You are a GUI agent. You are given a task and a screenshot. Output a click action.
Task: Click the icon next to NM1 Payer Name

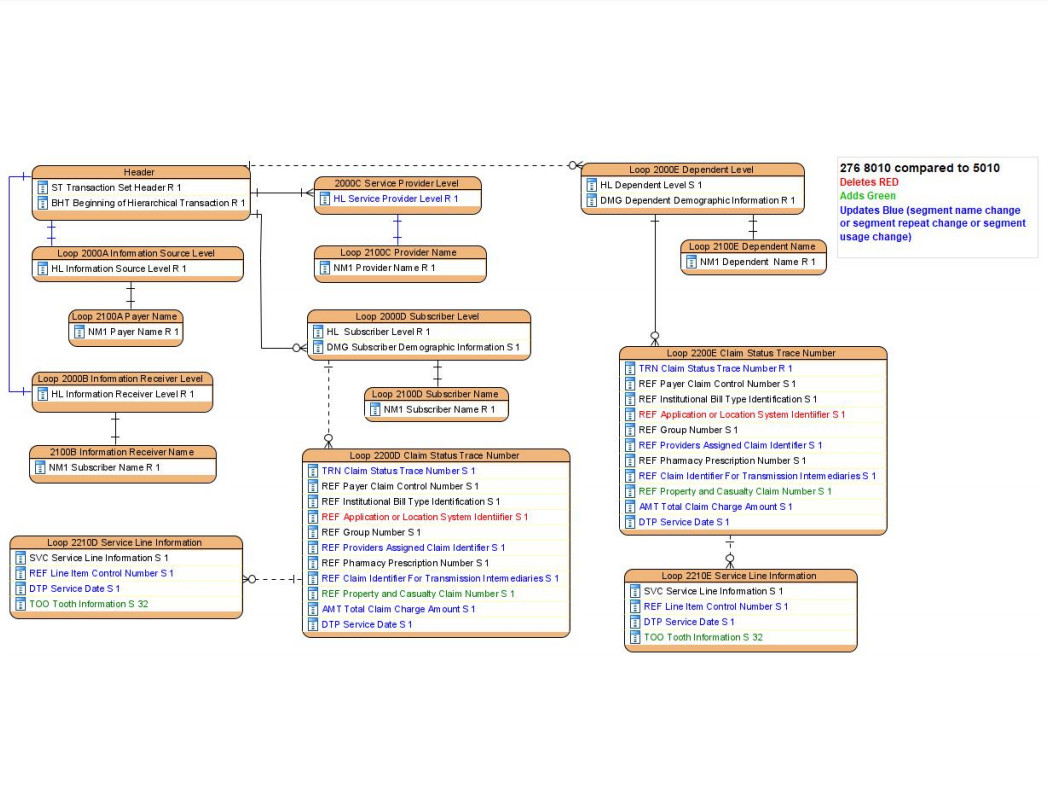[79, 332]
